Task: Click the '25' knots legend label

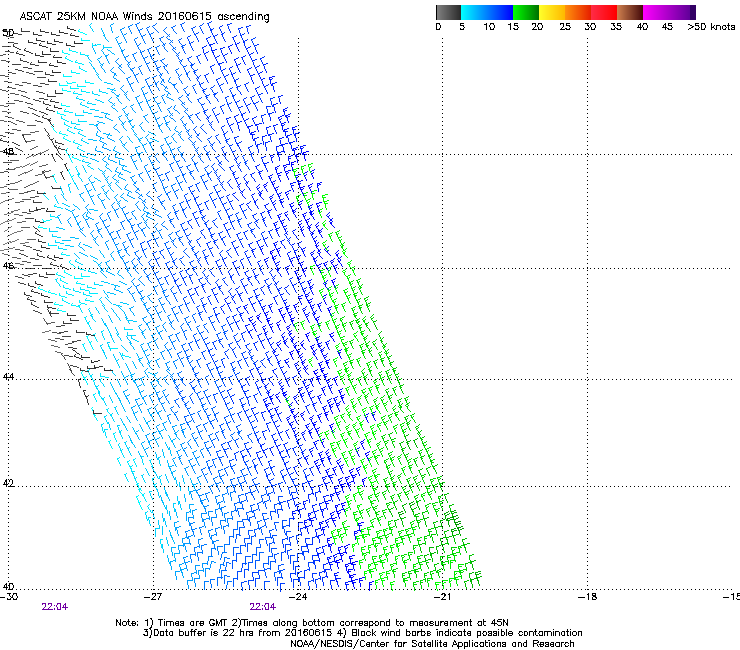Action: point(565,27)
